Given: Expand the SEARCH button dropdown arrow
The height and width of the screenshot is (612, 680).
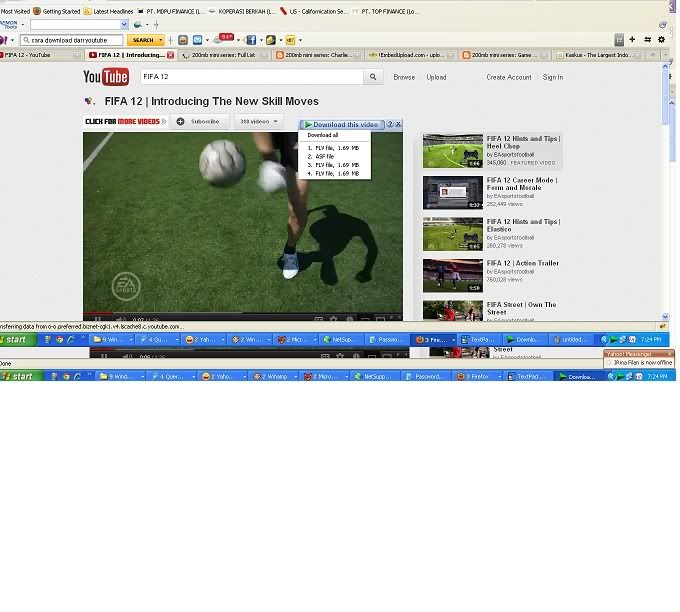Looking at the screenshot, I should (160, 40).
